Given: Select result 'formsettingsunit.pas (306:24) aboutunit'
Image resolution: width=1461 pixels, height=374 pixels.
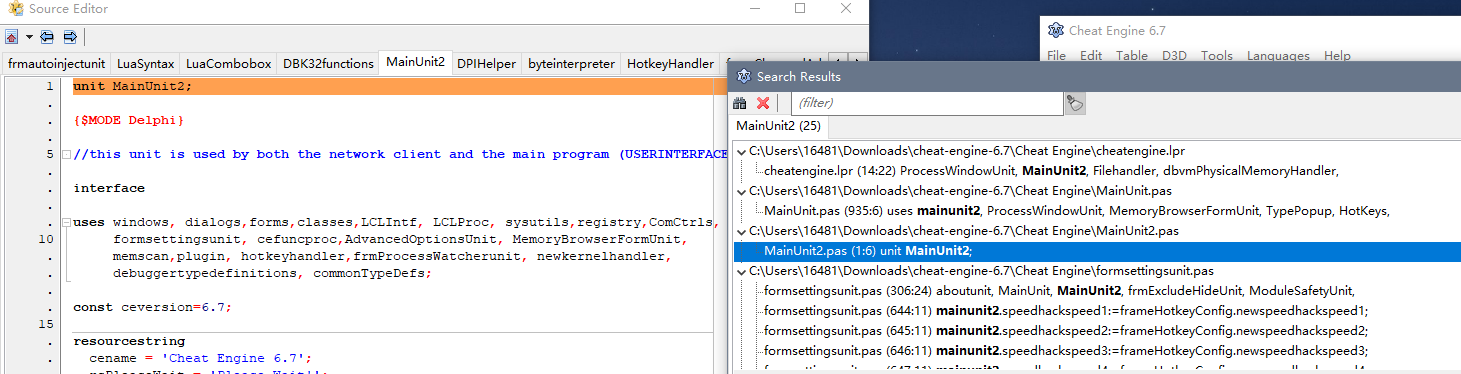Looking at the screenshot, I should (x=1059, y=291).
